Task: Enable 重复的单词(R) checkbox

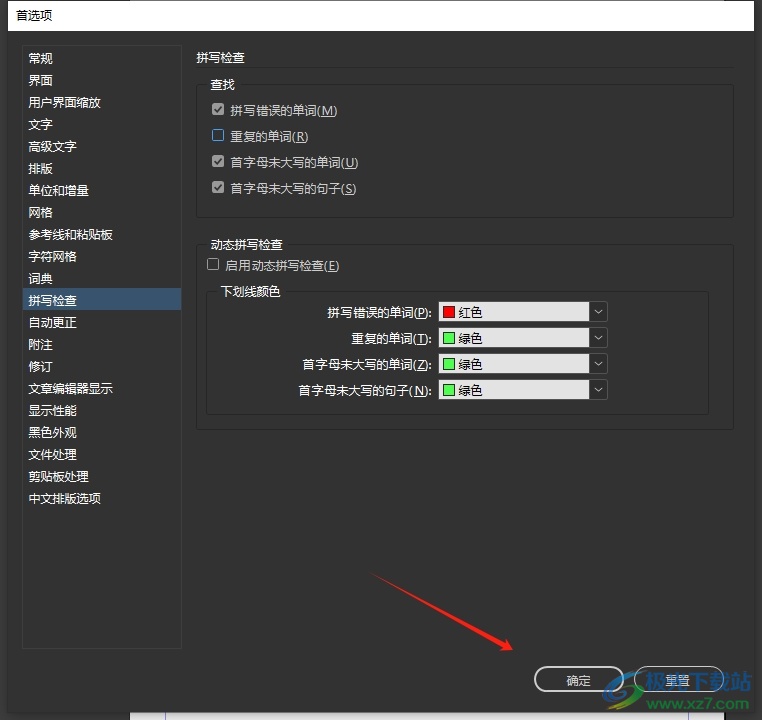Action: coord(218,135)
